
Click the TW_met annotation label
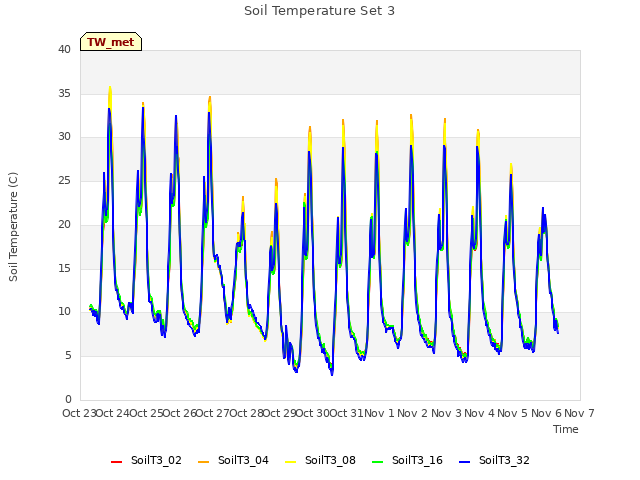(111, 42)
